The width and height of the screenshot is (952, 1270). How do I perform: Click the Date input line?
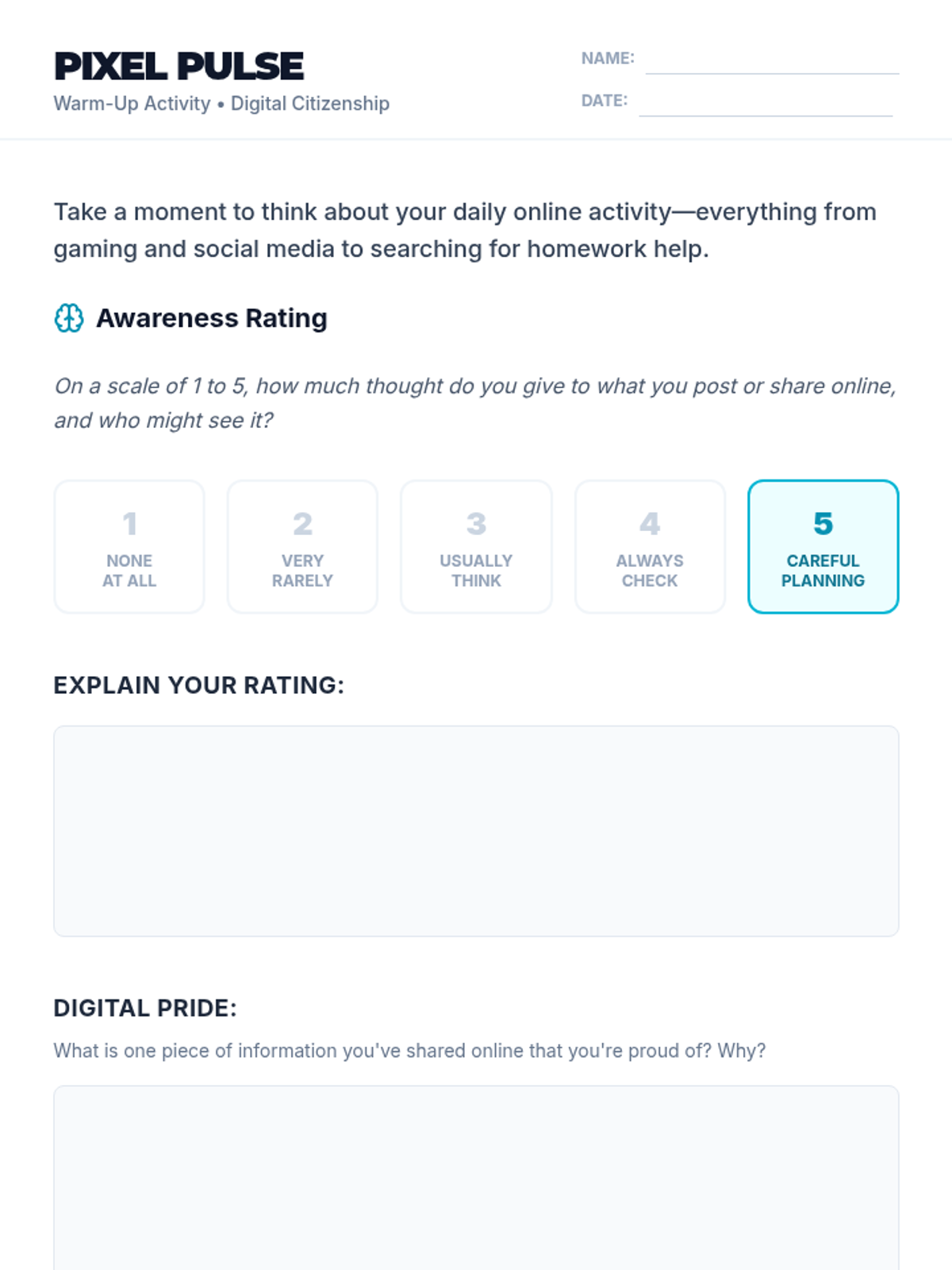pyautogui.click(x=766, y=102)
